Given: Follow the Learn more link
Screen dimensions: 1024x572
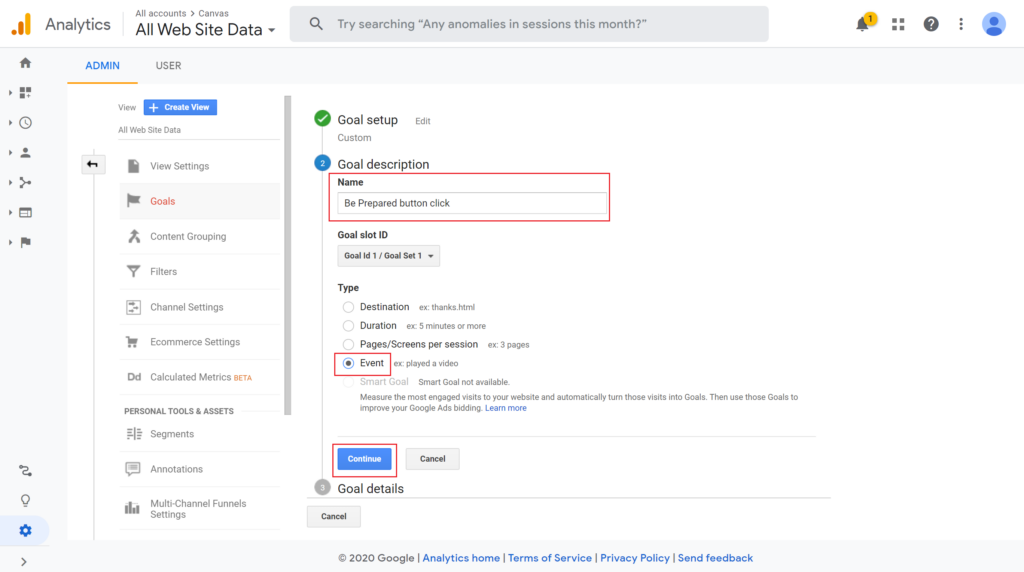Looking at the screenshot, I should tap(505, 408).
